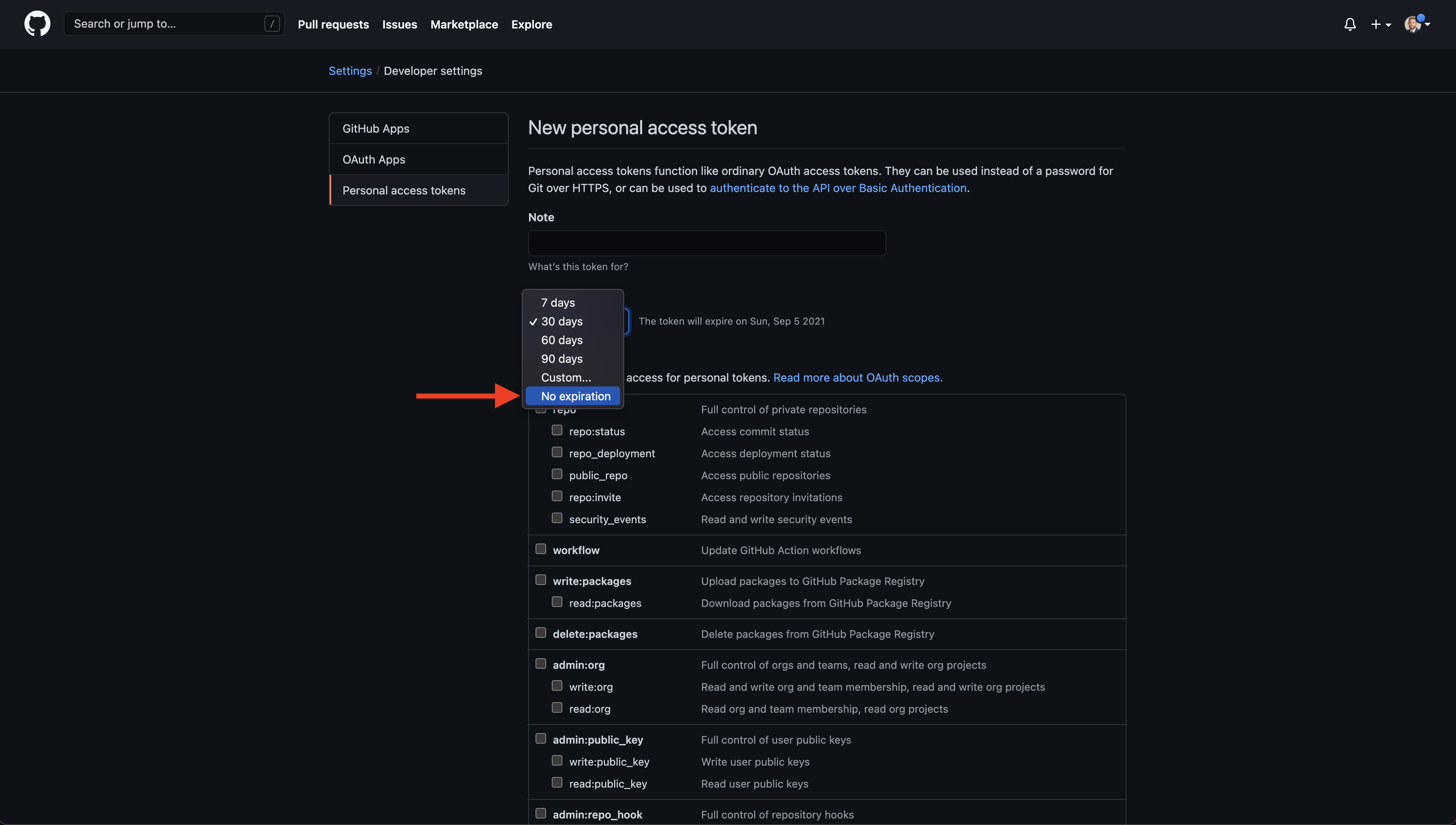Open the user avatar menu
The image size is (1456, 825).
click(x=1417, y=24)
